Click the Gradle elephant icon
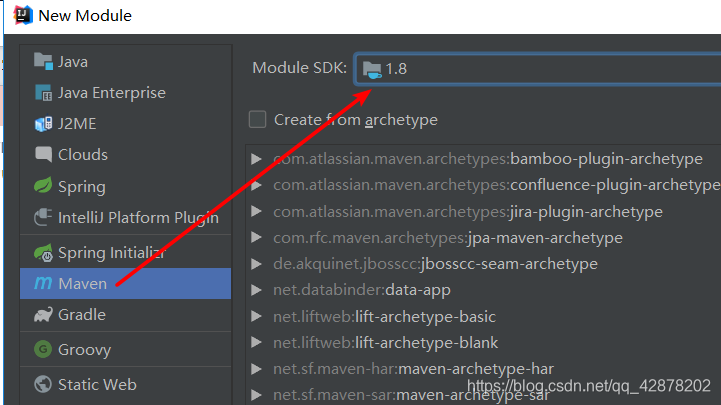The image size is (721, 405). click(x=43, y=314)
